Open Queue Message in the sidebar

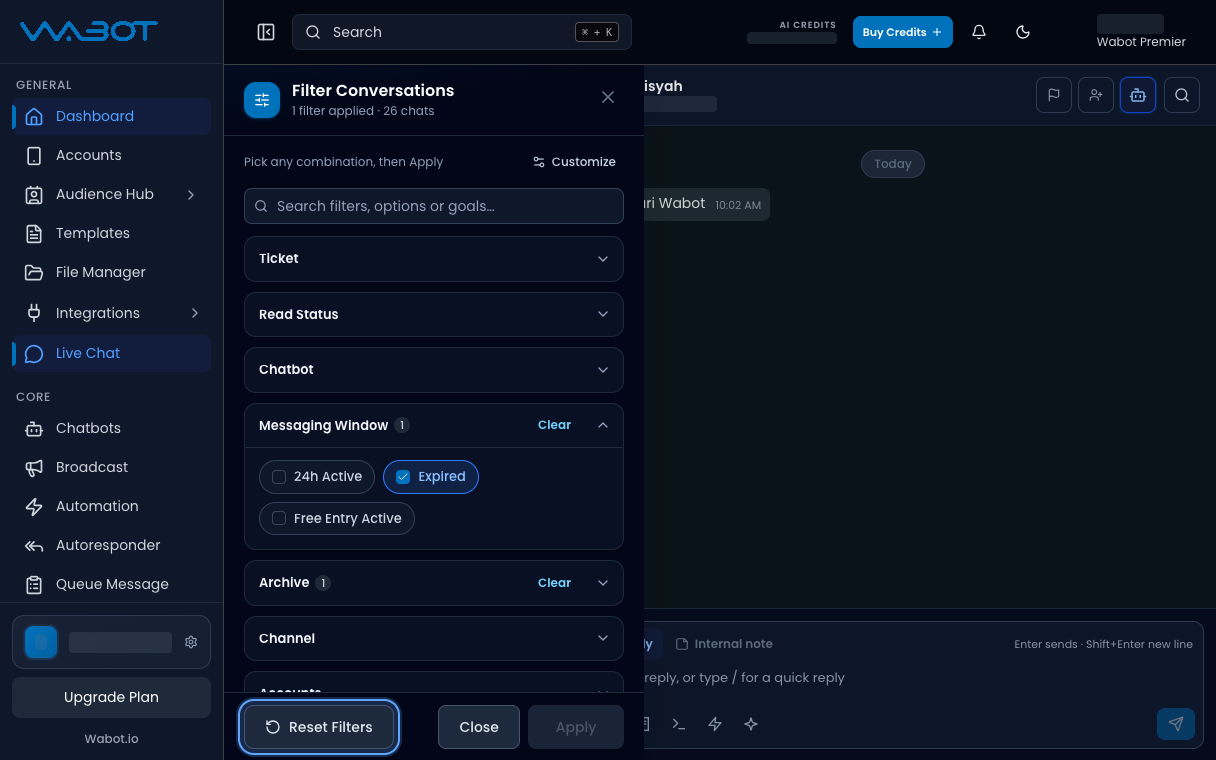[111, 584]
